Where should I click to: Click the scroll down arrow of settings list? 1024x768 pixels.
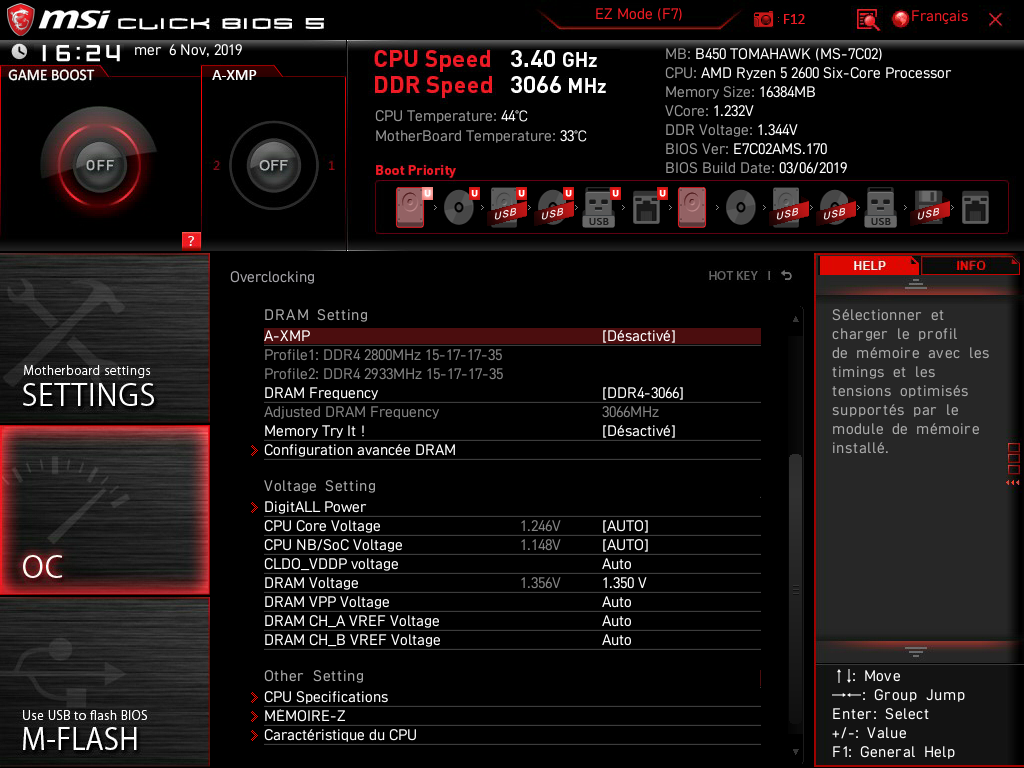point(795,752)
